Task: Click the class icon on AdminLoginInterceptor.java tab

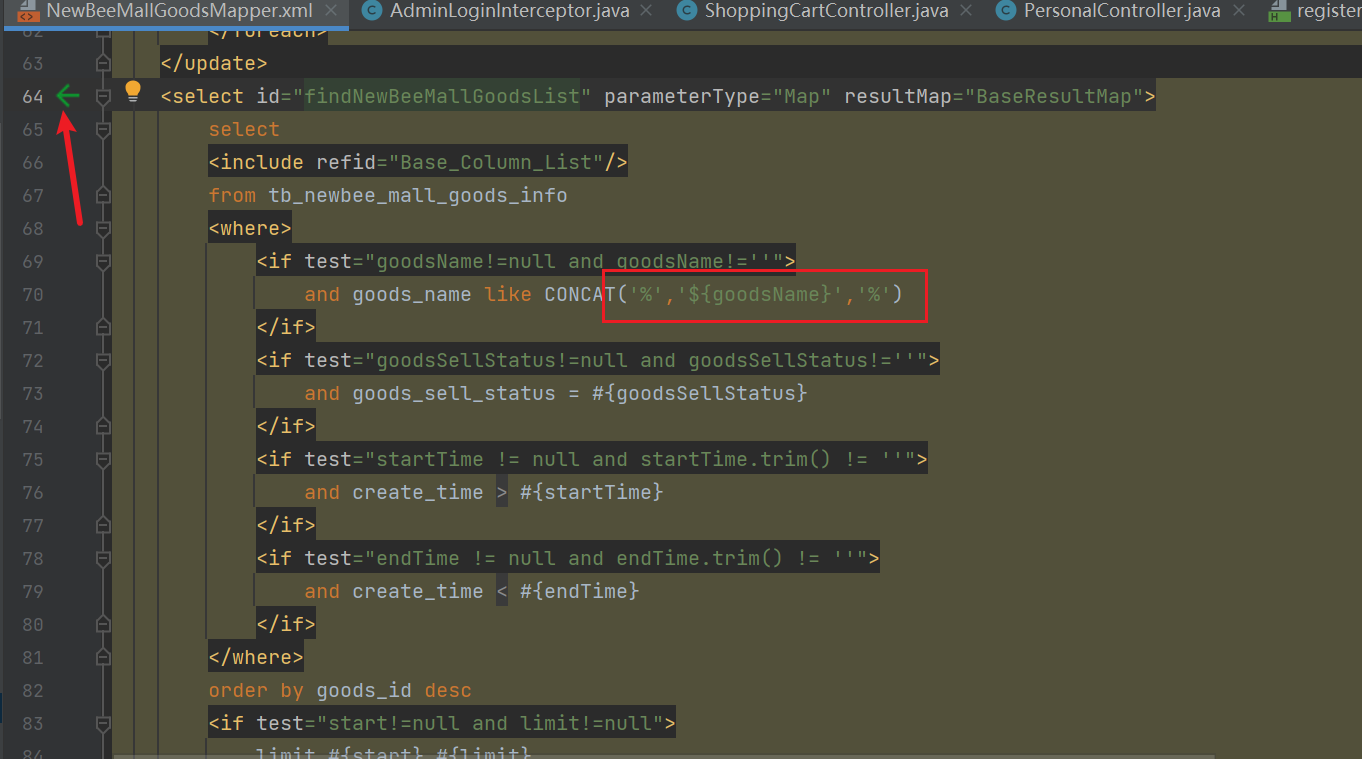Action: pyautogui.click(x=372, y=12)
